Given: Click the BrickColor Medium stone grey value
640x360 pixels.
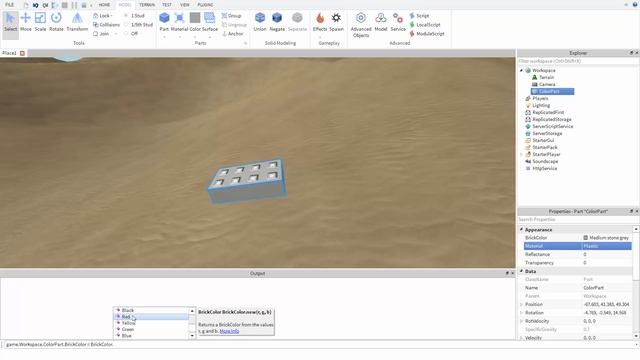Looking at the screenshot, I should pos(606,238).
